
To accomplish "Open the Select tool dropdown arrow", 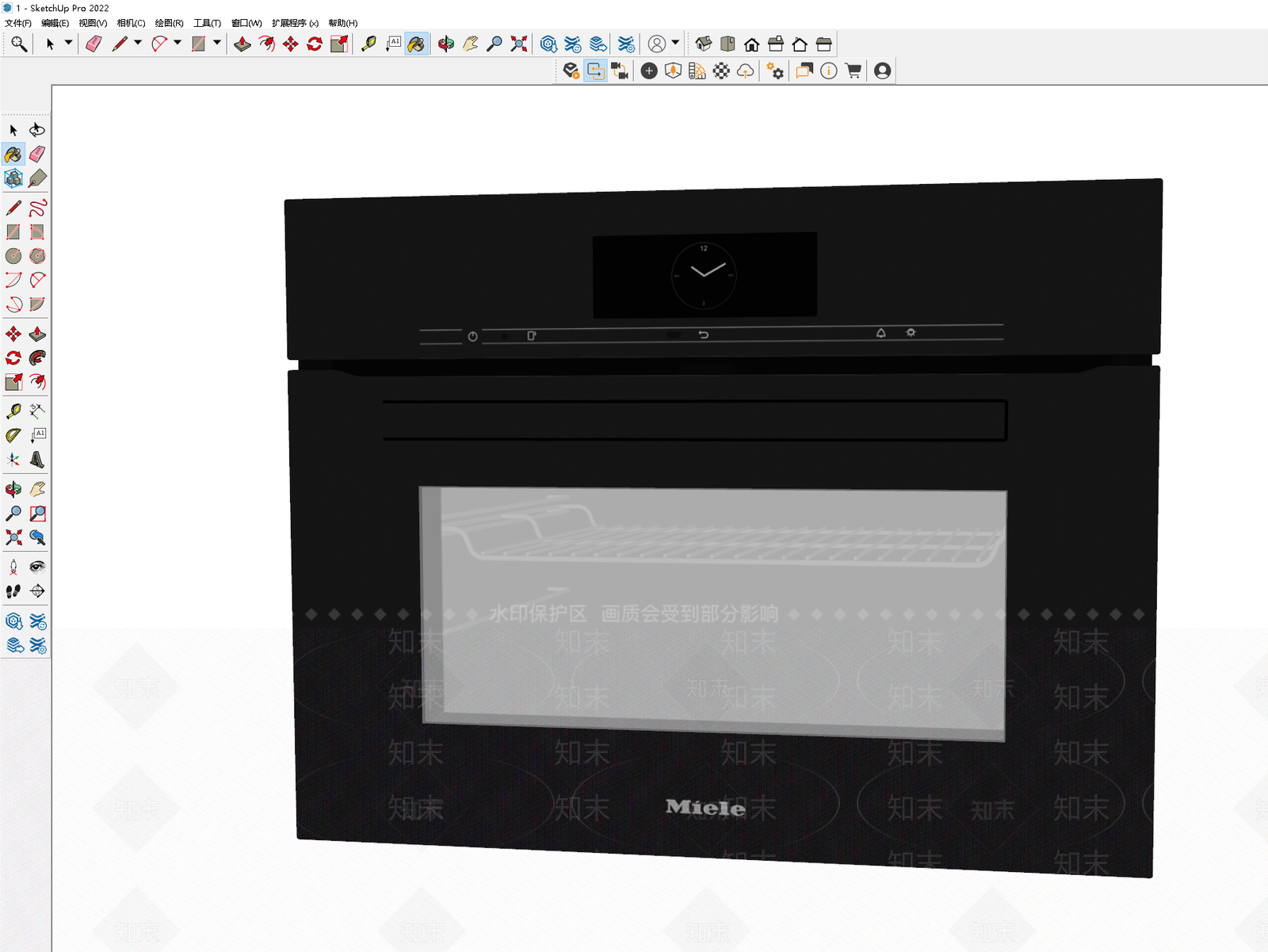I will click(x=68, y=44).
